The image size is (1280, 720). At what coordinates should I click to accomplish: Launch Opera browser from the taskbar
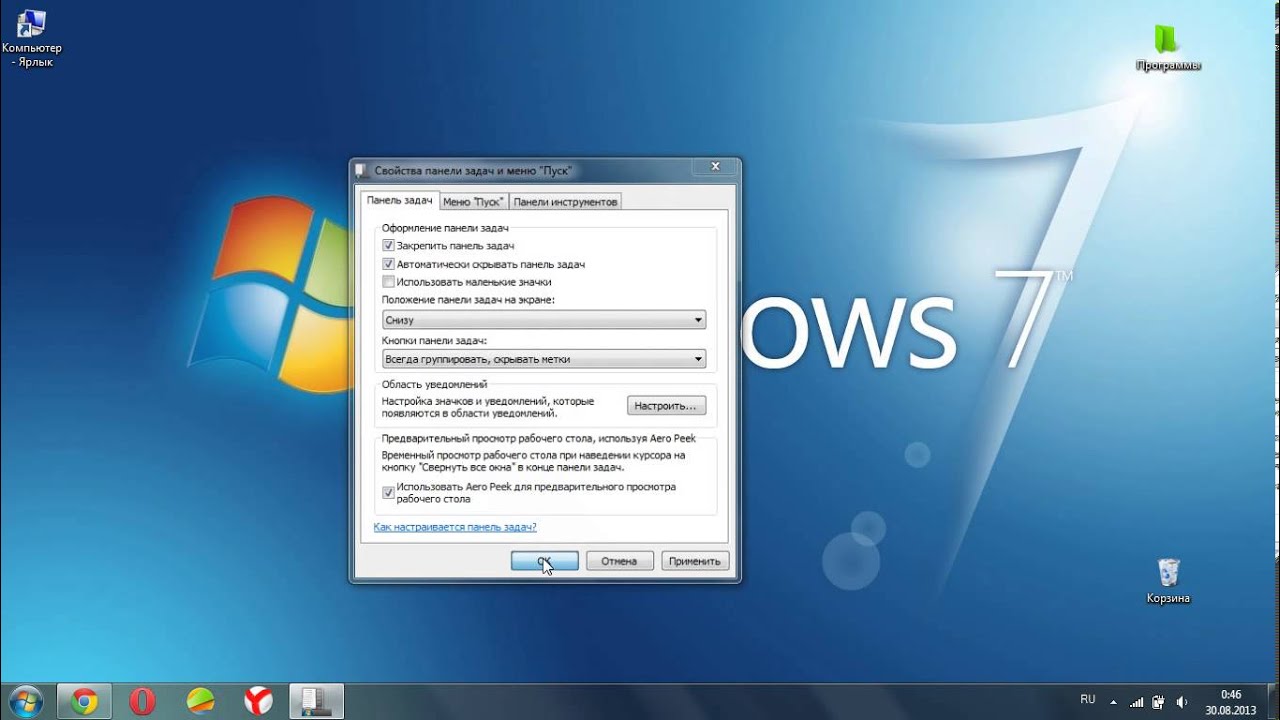point(142,702)
